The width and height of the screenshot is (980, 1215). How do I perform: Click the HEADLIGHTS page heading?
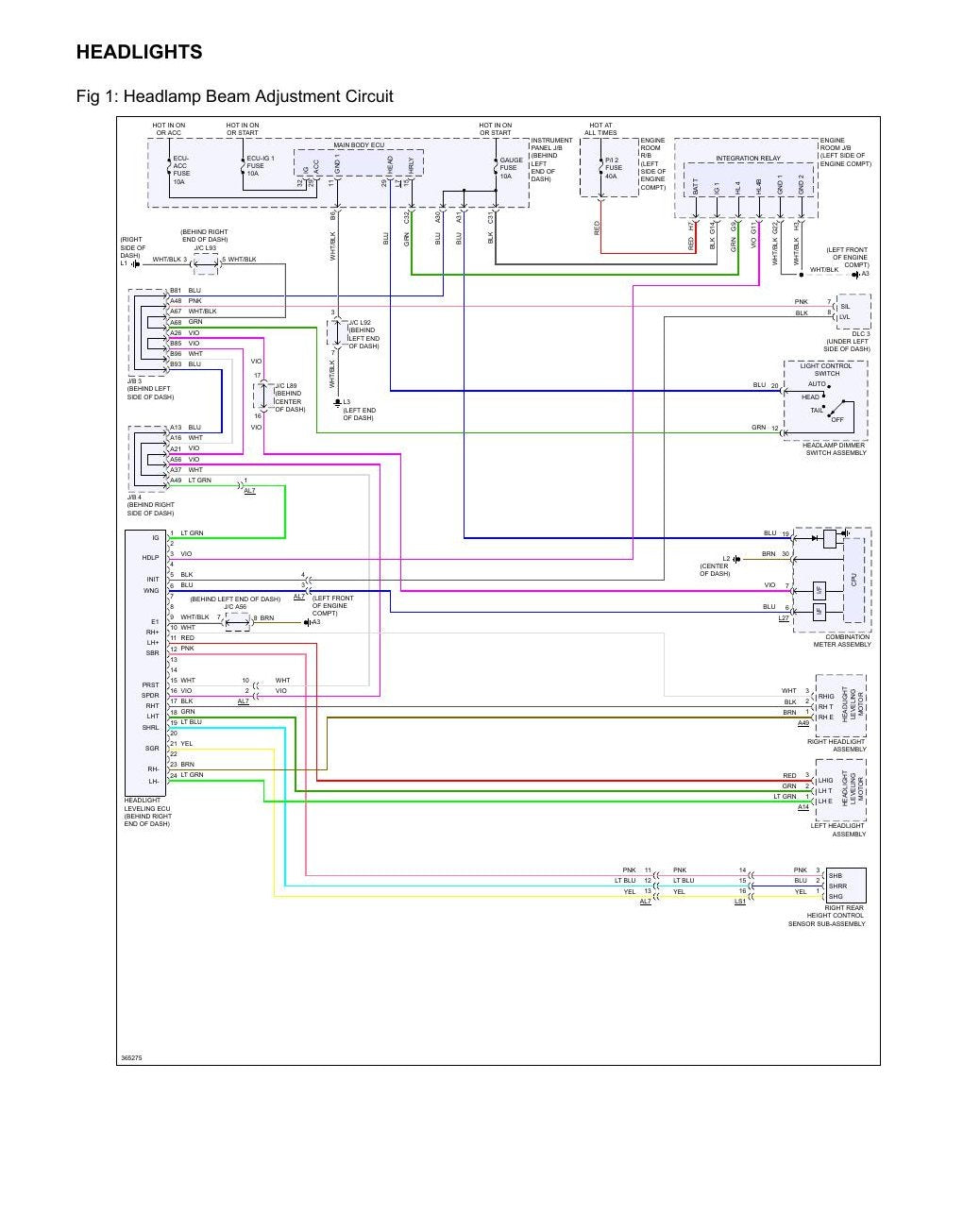click(x=139, y=52)
